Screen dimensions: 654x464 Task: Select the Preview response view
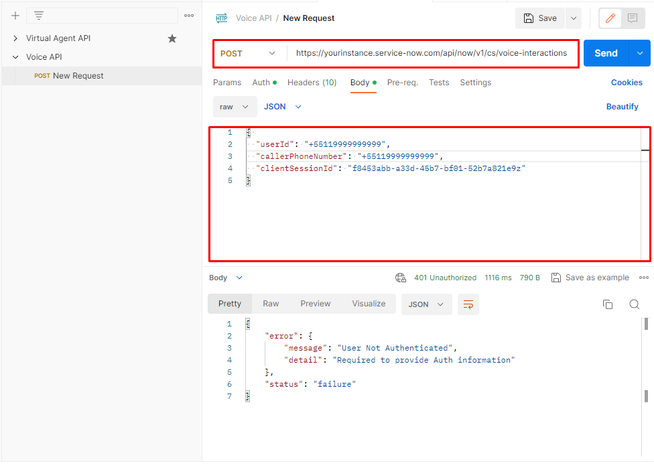pyautogui.click(x=315, y=304)
